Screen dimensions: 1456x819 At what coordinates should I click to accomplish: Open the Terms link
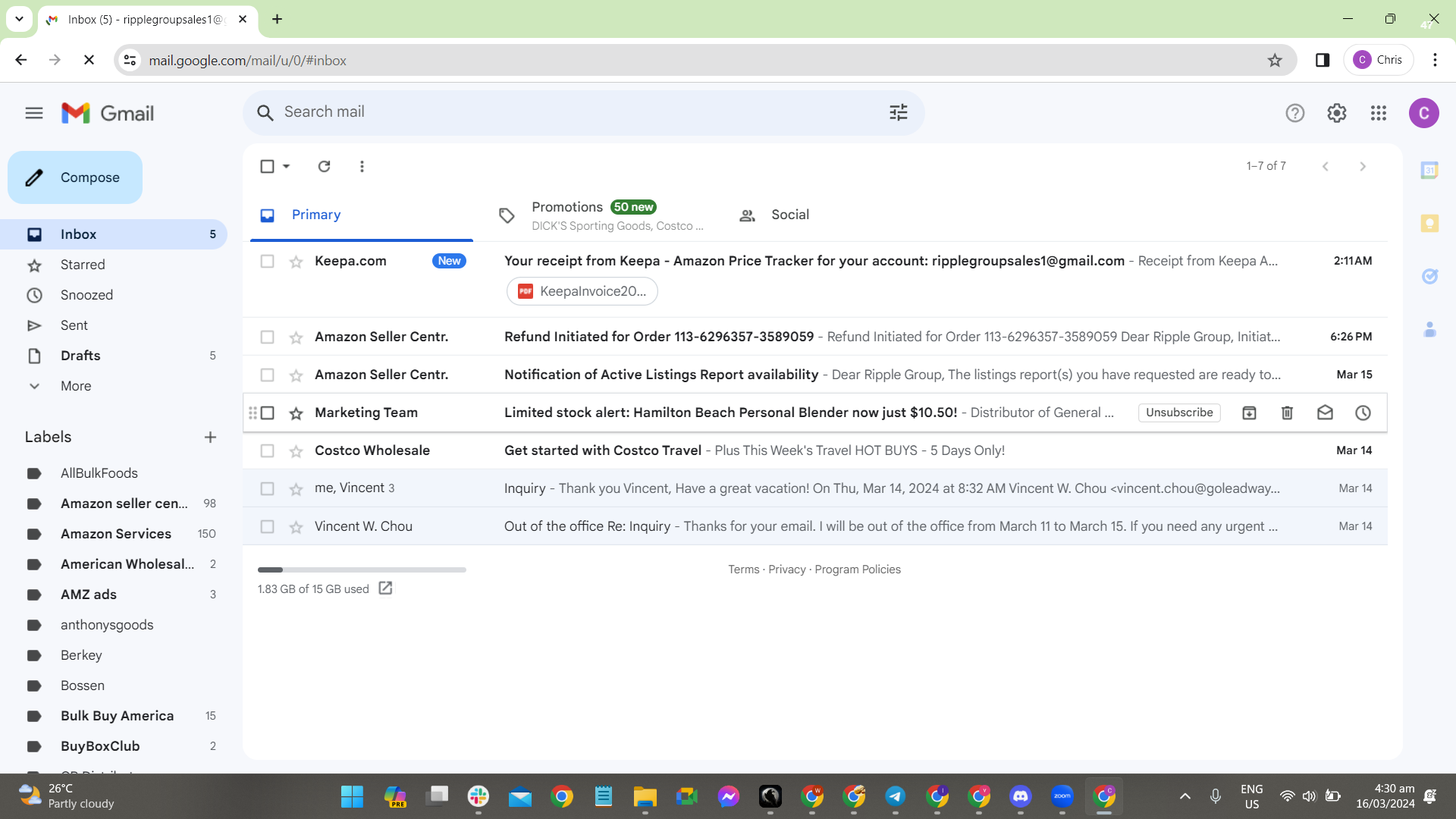click(x=743, y=570)
